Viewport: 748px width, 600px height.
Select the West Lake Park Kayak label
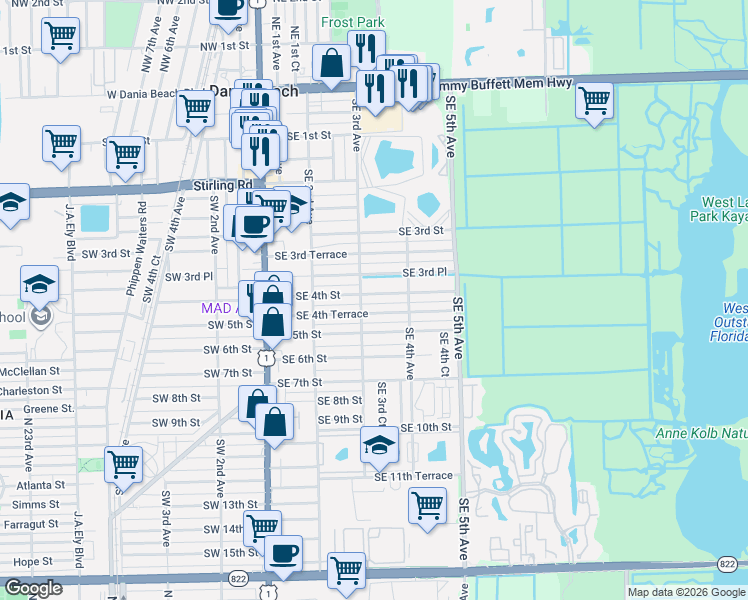point(719,209)
